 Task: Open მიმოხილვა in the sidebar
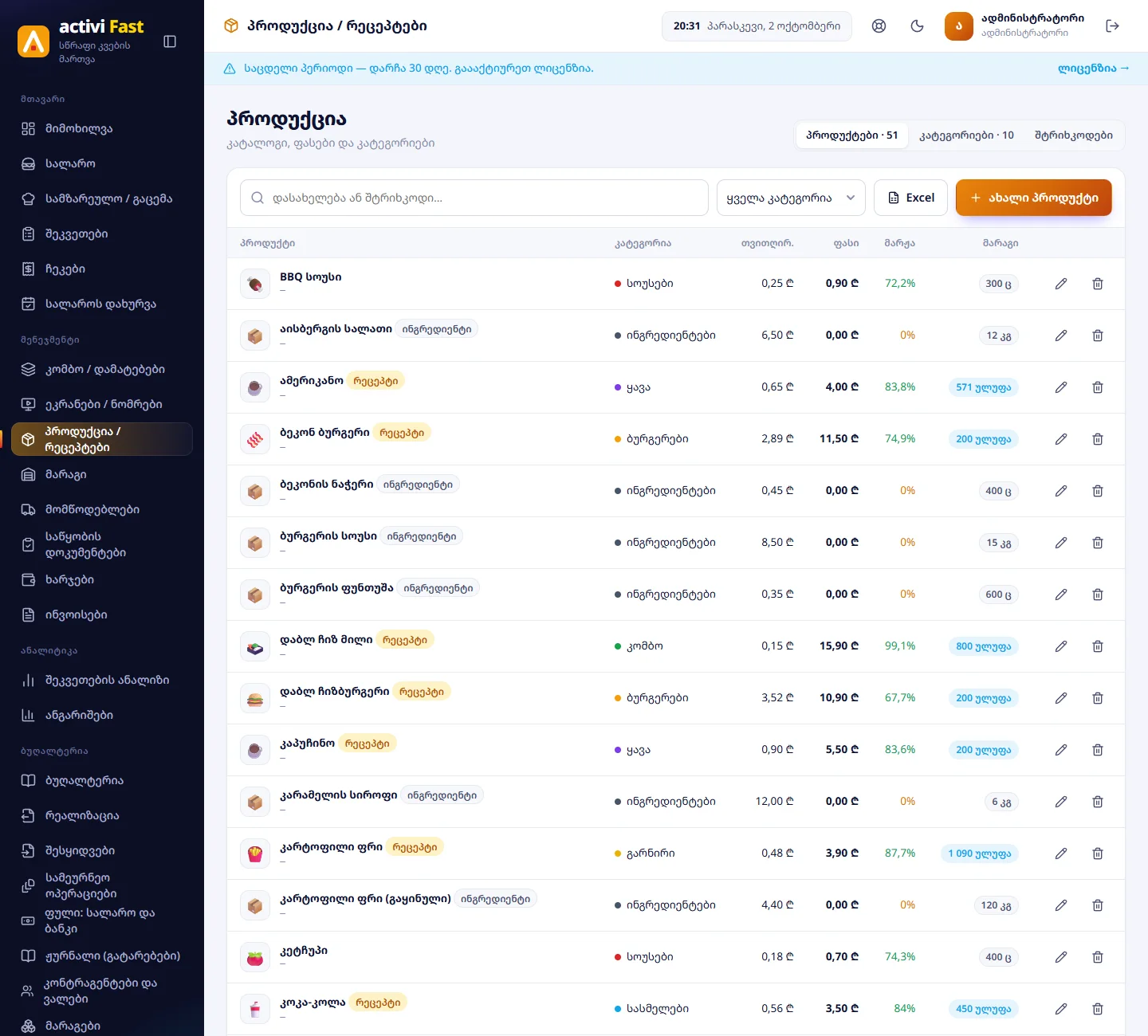tap(102, 128)
